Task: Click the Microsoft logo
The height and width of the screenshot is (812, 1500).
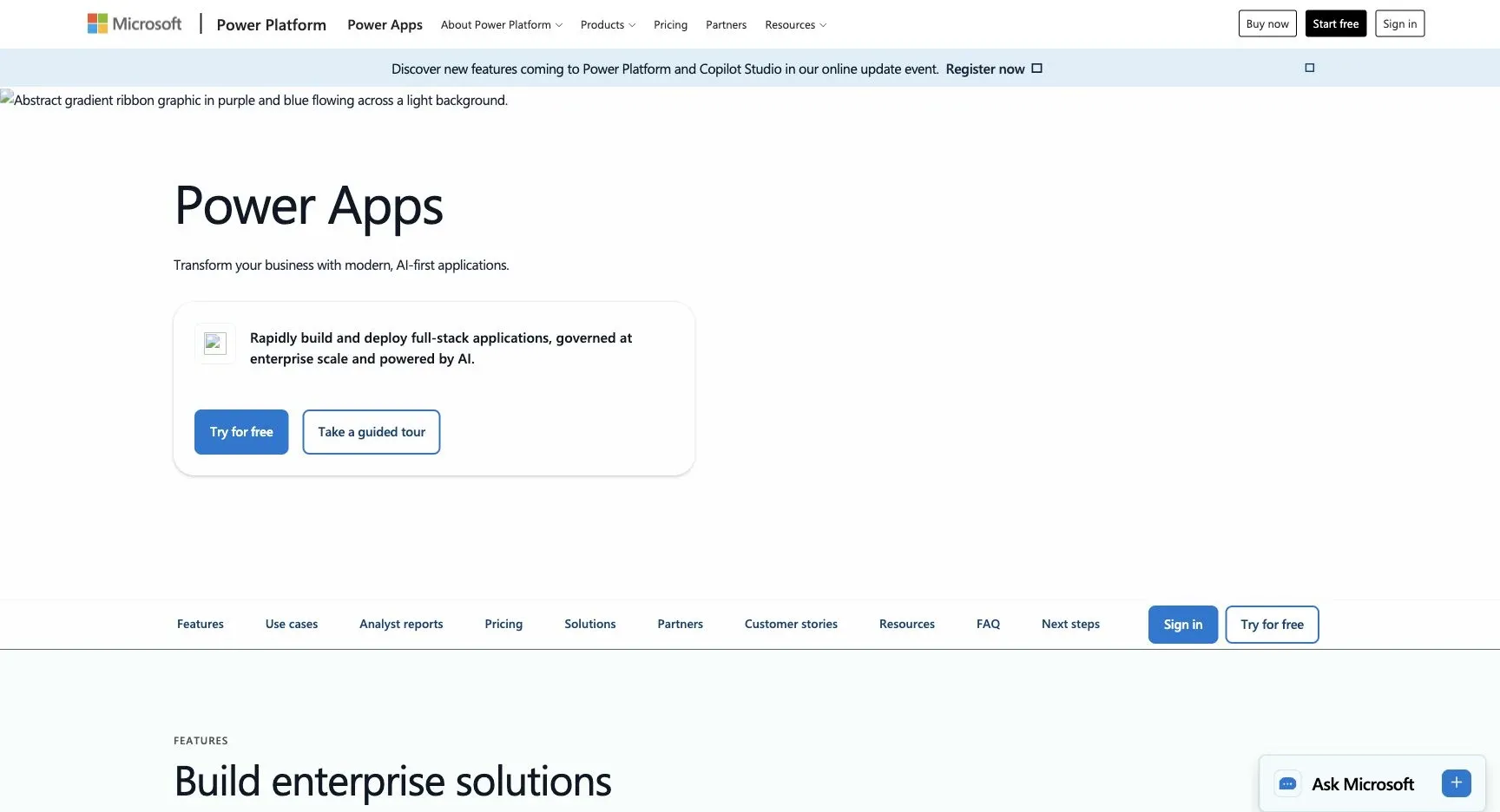Action: 135,23
